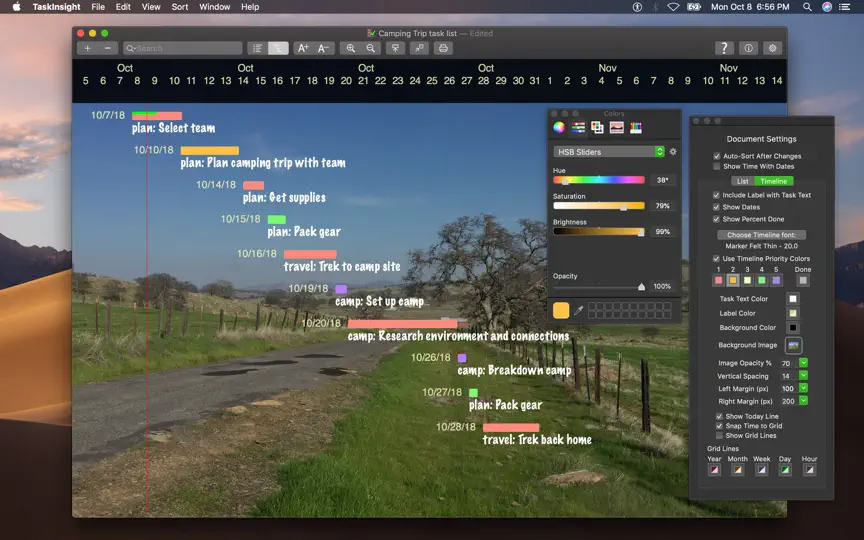Screen dimensions: 864x540
Task: Open help with the question mark button
Action: pos(724,48)
